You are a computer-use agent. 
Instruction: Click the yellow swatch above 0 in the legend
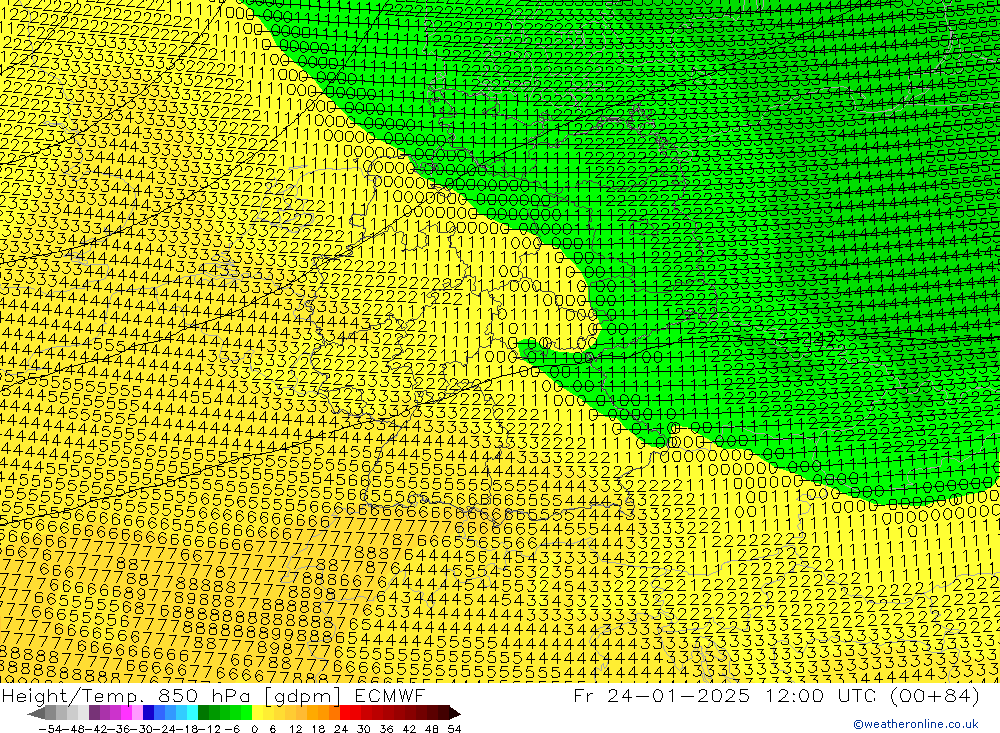[258, 713]
